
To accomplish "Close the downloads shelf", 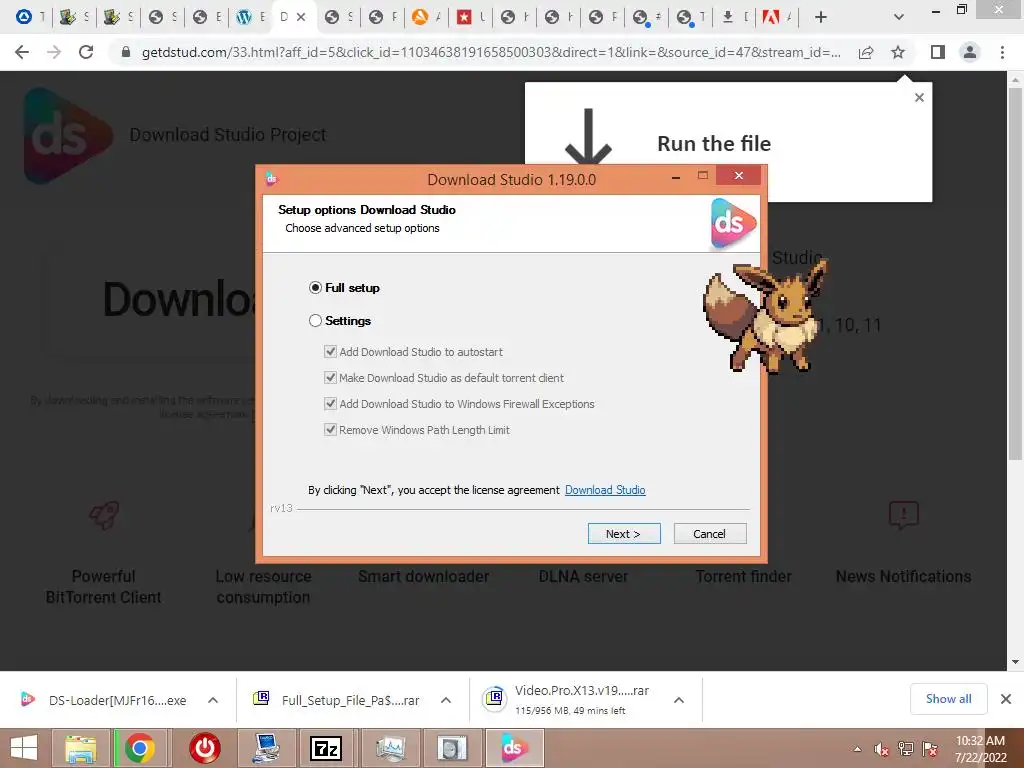I will [x=1006, y=699].
